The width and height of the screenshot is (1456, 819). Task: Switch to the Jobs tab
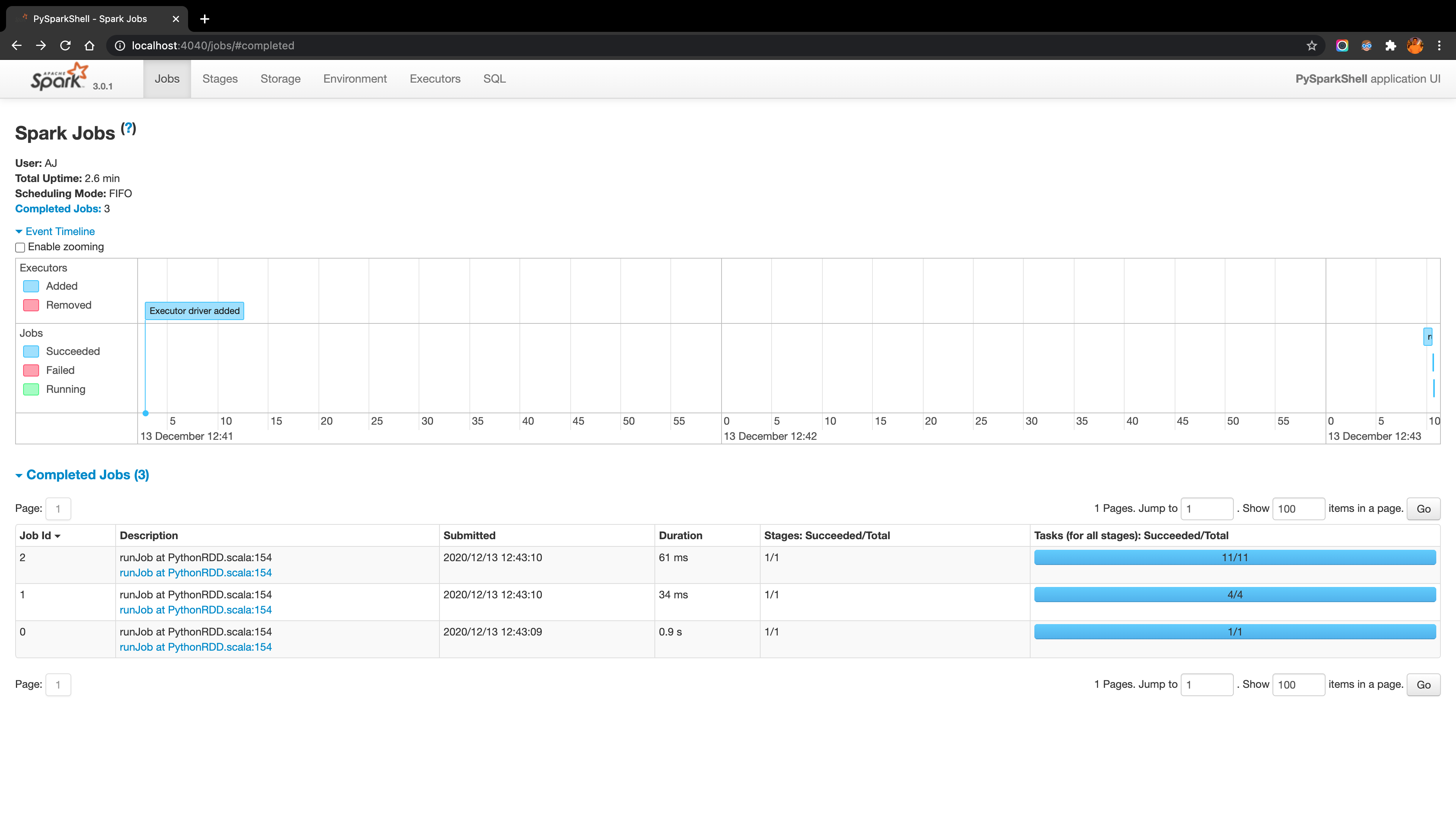click(x=167, y=78)
